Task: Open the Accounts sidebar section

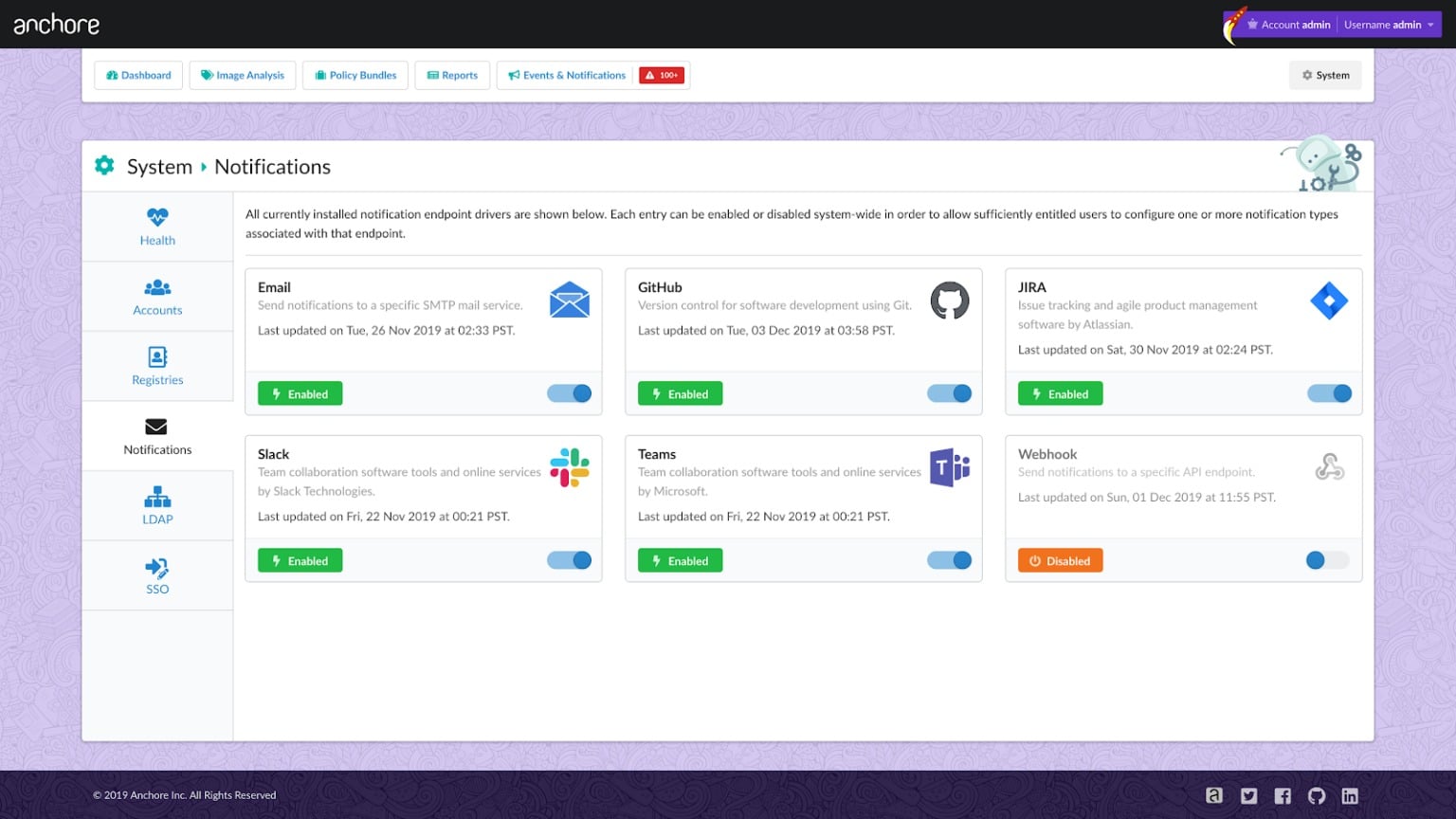Action: point(157,297)
